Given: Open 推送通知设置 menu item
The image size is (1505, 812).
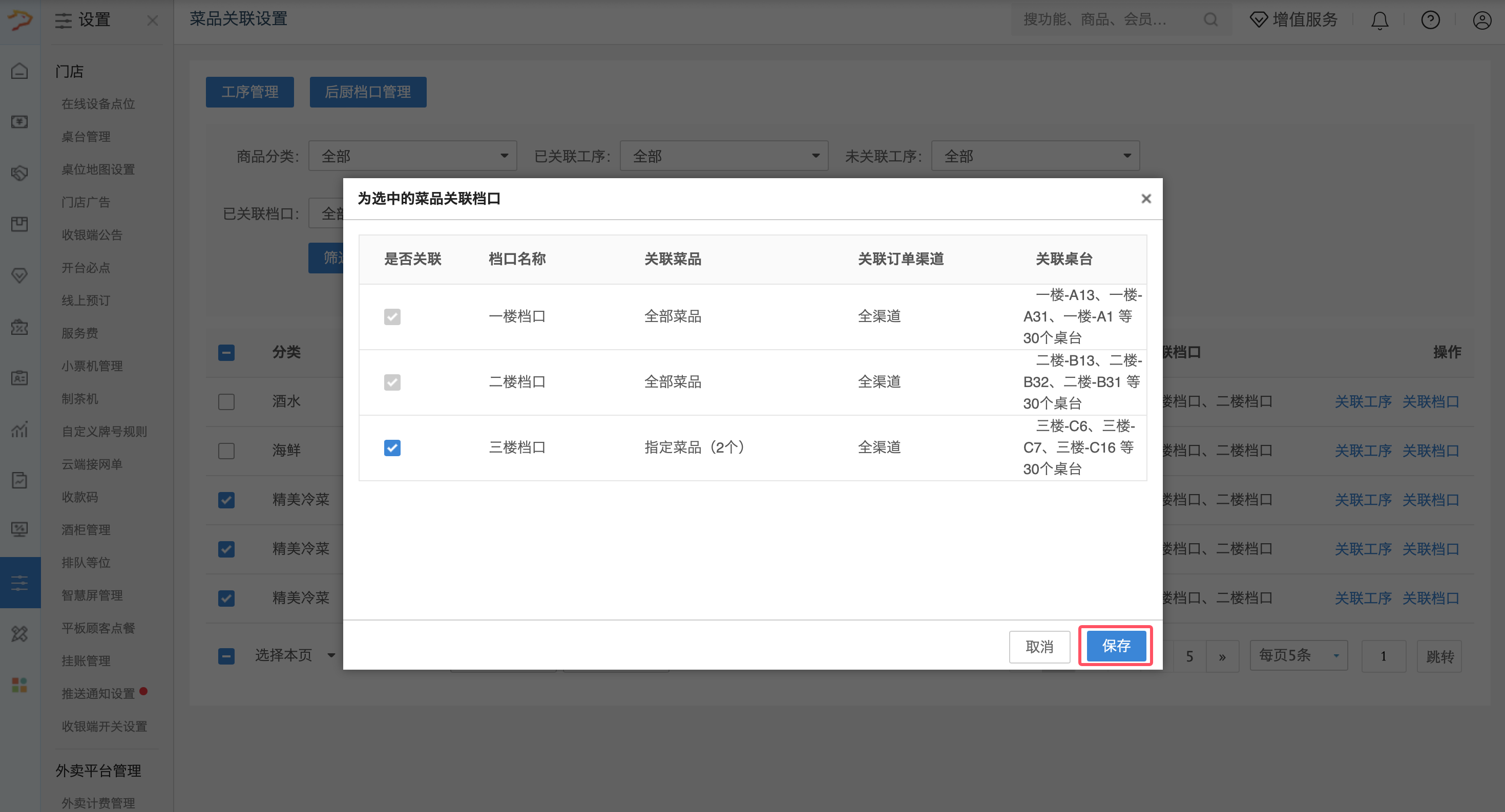Looking at the screenshot, I should pyautogui.click(x=98, y=694).
